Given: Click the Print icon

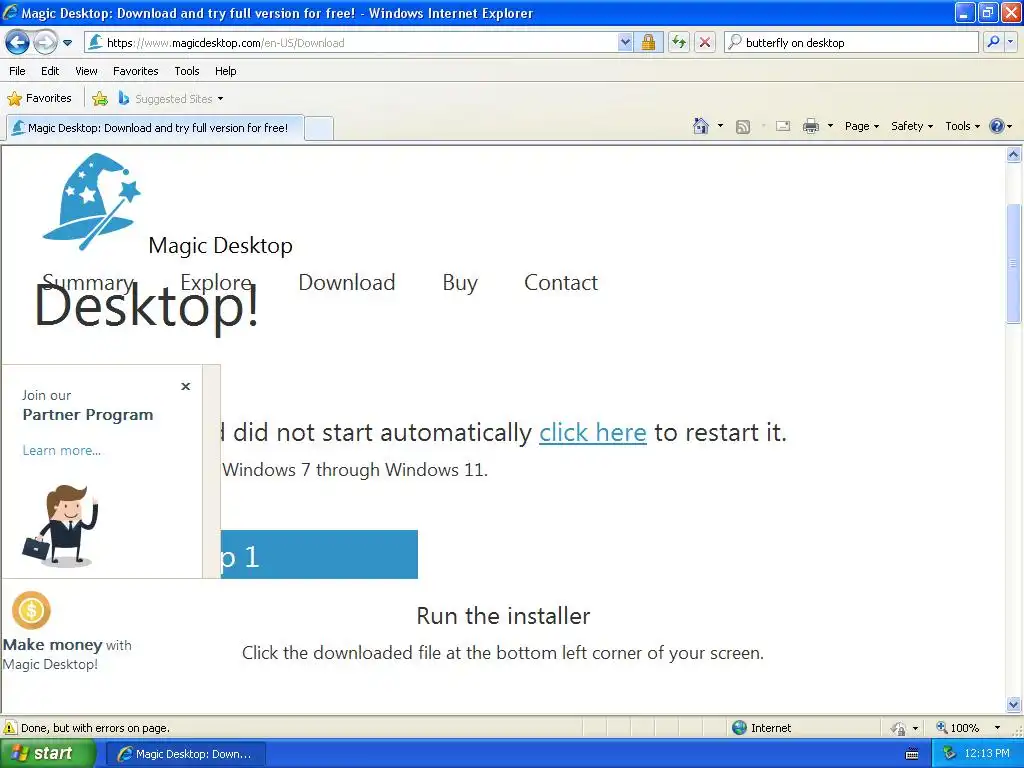Looking at the screenshot, I should (x=810, y=126).
